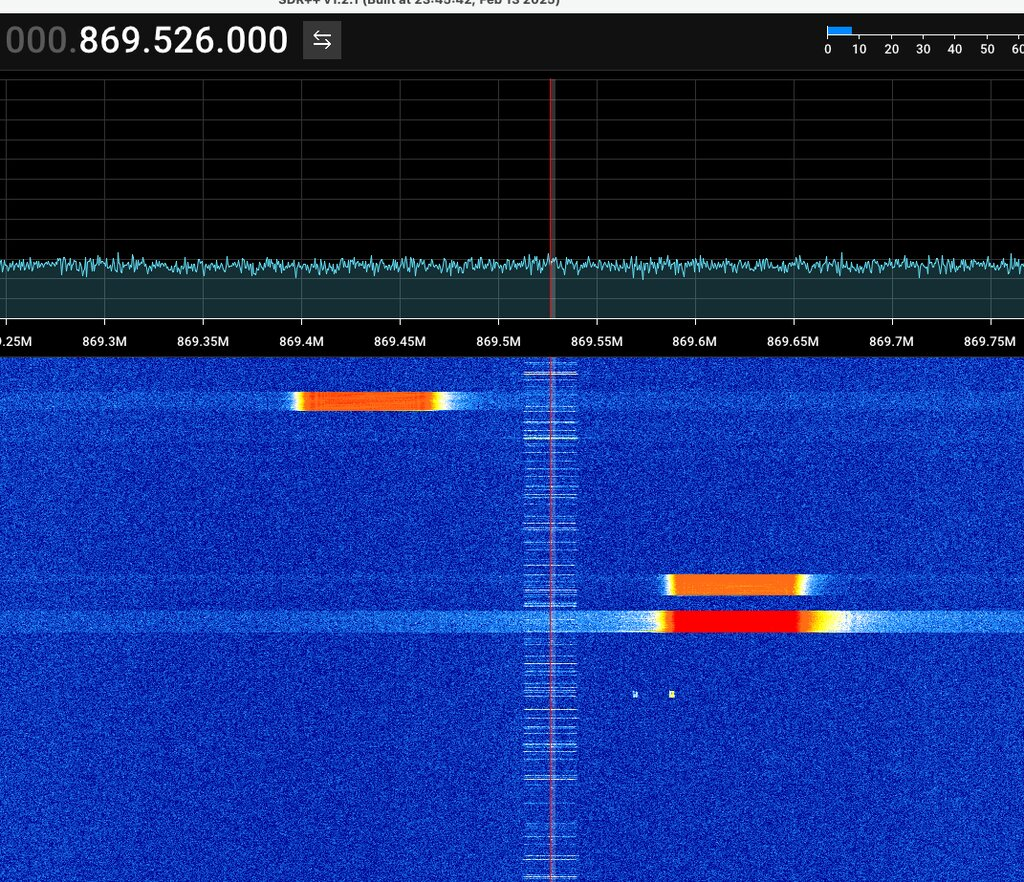This screenshot has width=1024, height=882.
Task: Tune to the bright red signal burst in the waterfall
Action: 735,621
